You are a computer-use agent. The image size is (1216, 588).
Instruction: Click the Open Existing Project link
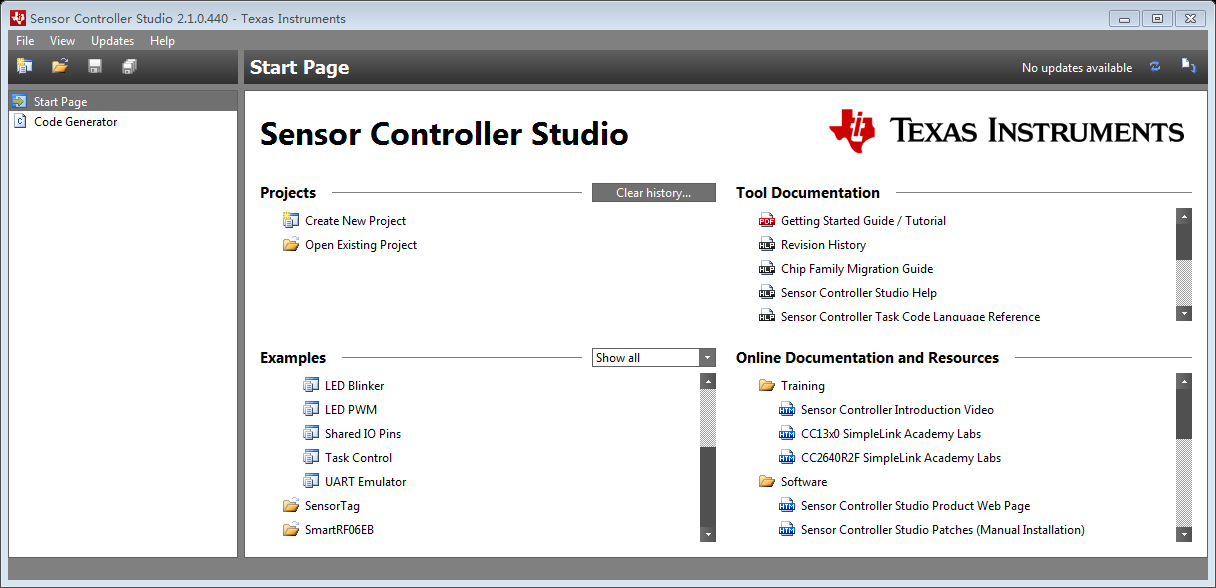[x=361, y=245]
